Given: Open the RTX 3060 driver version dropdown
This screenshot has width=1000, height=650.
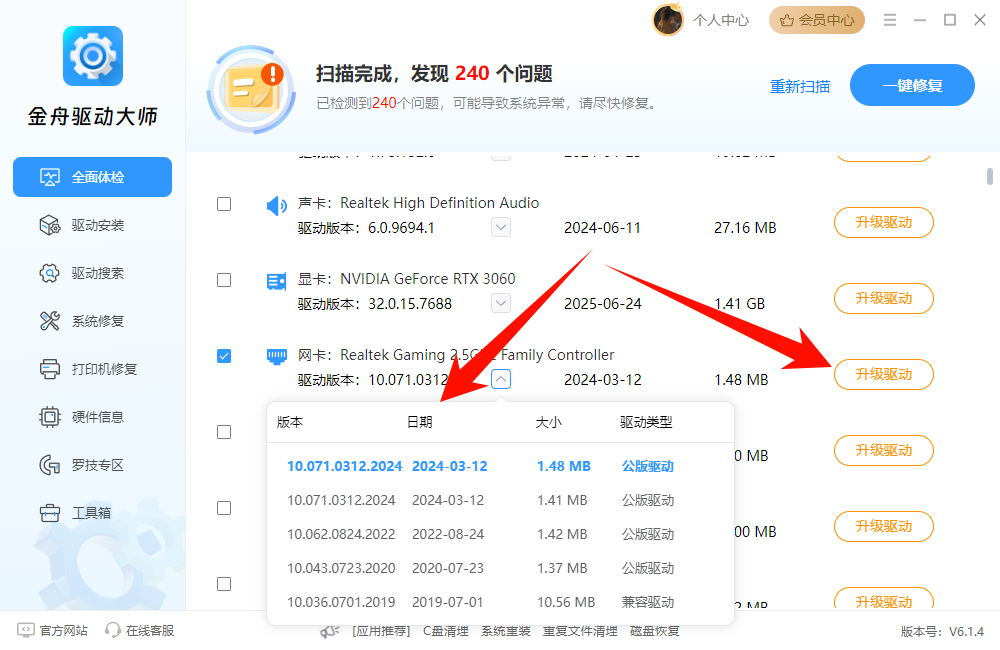Looking at the screenshot, I should click(500, 303).
